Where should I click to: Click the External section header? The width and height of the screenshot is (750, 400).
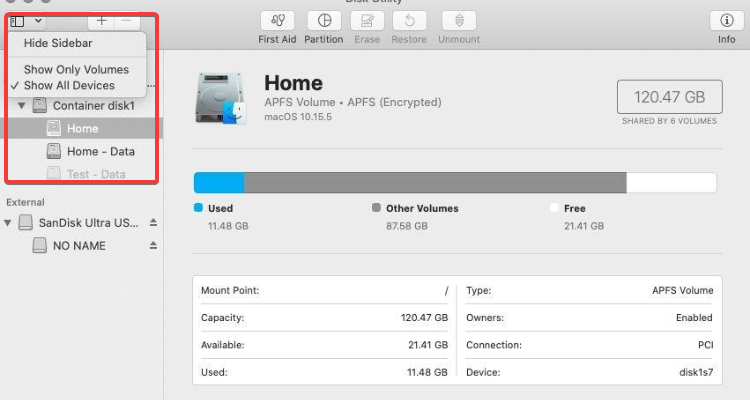(25, 202)
